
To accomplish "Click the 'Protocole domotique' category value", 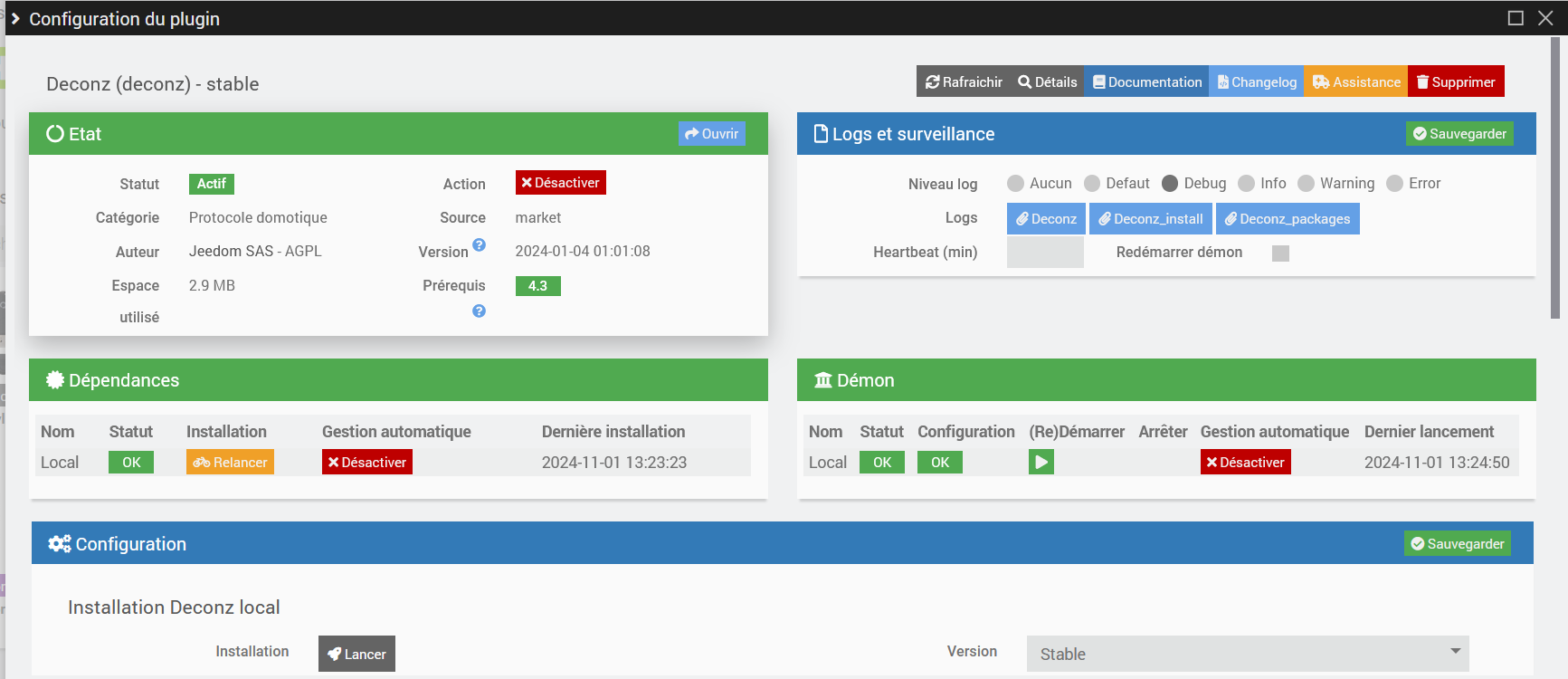I will pyautogui.click(x=258, y=218).
